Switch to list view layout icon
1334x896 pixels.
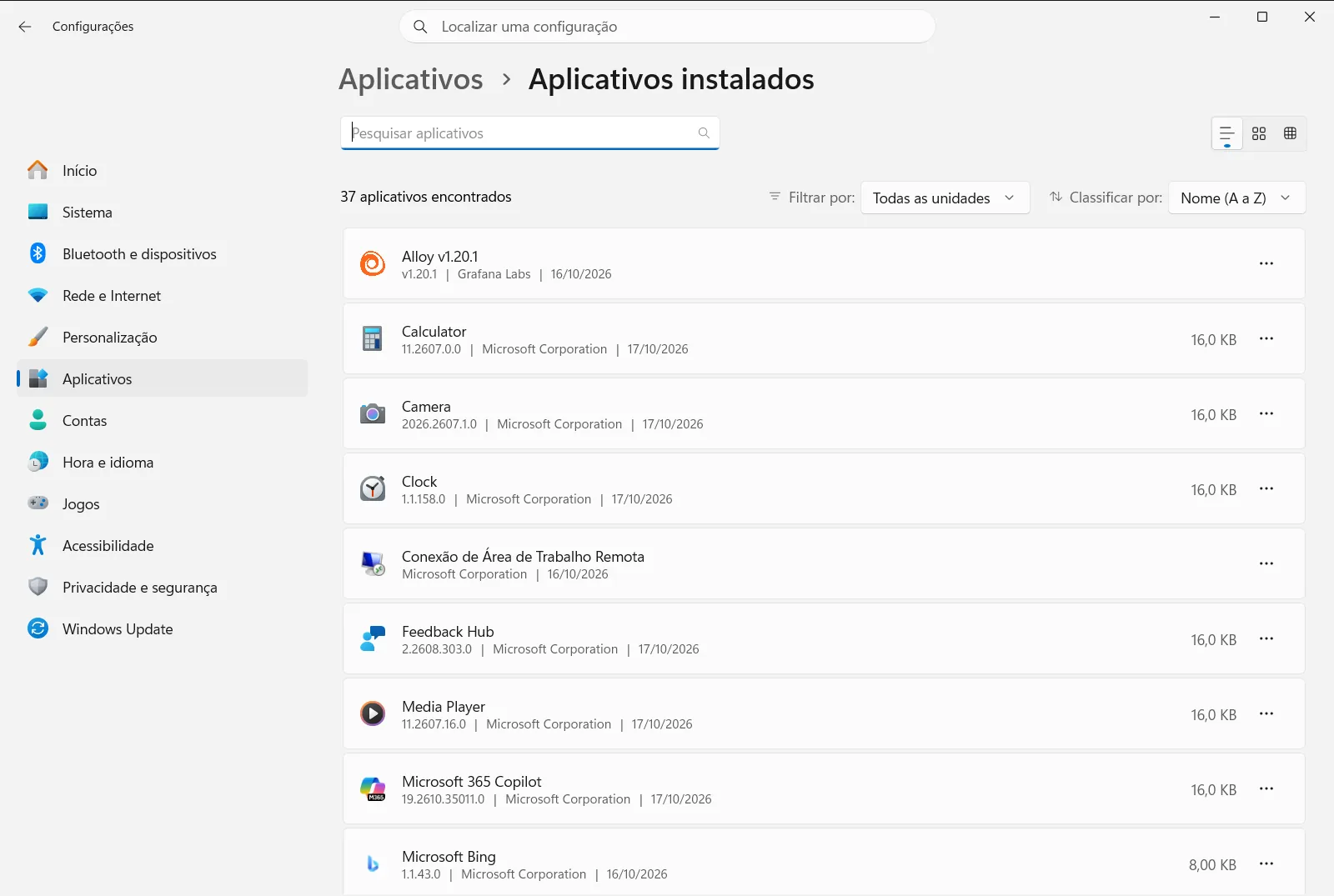1227,133
